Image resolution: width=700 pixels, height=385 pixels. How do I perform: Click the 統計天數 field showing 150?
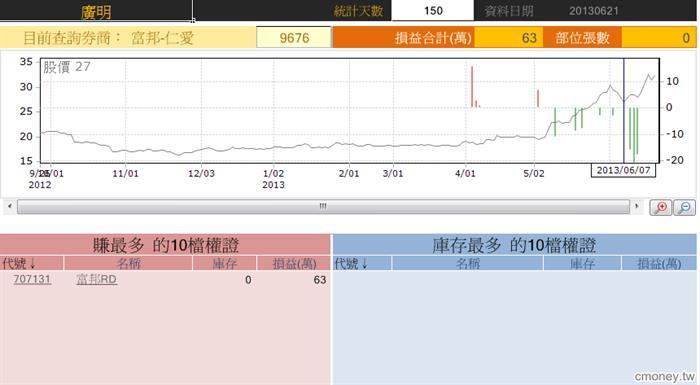click(x=433, y=10)
